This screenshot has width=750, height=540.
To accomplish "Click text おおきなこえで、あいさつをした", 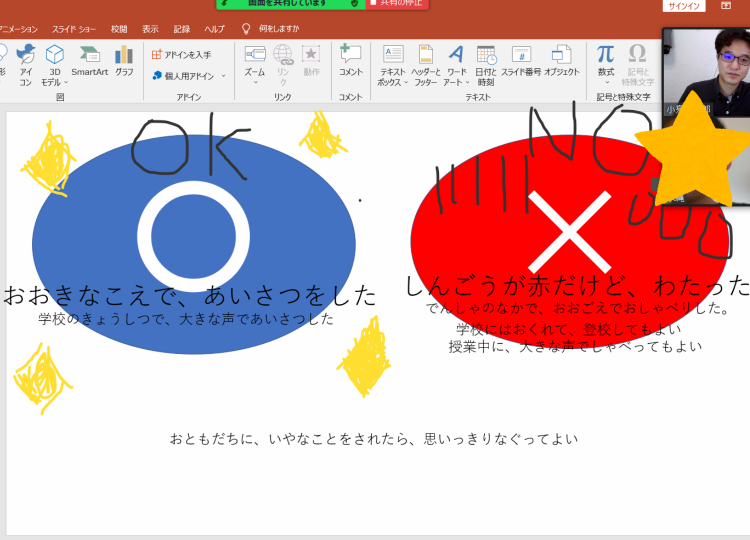I will click(x=189, y=295).
